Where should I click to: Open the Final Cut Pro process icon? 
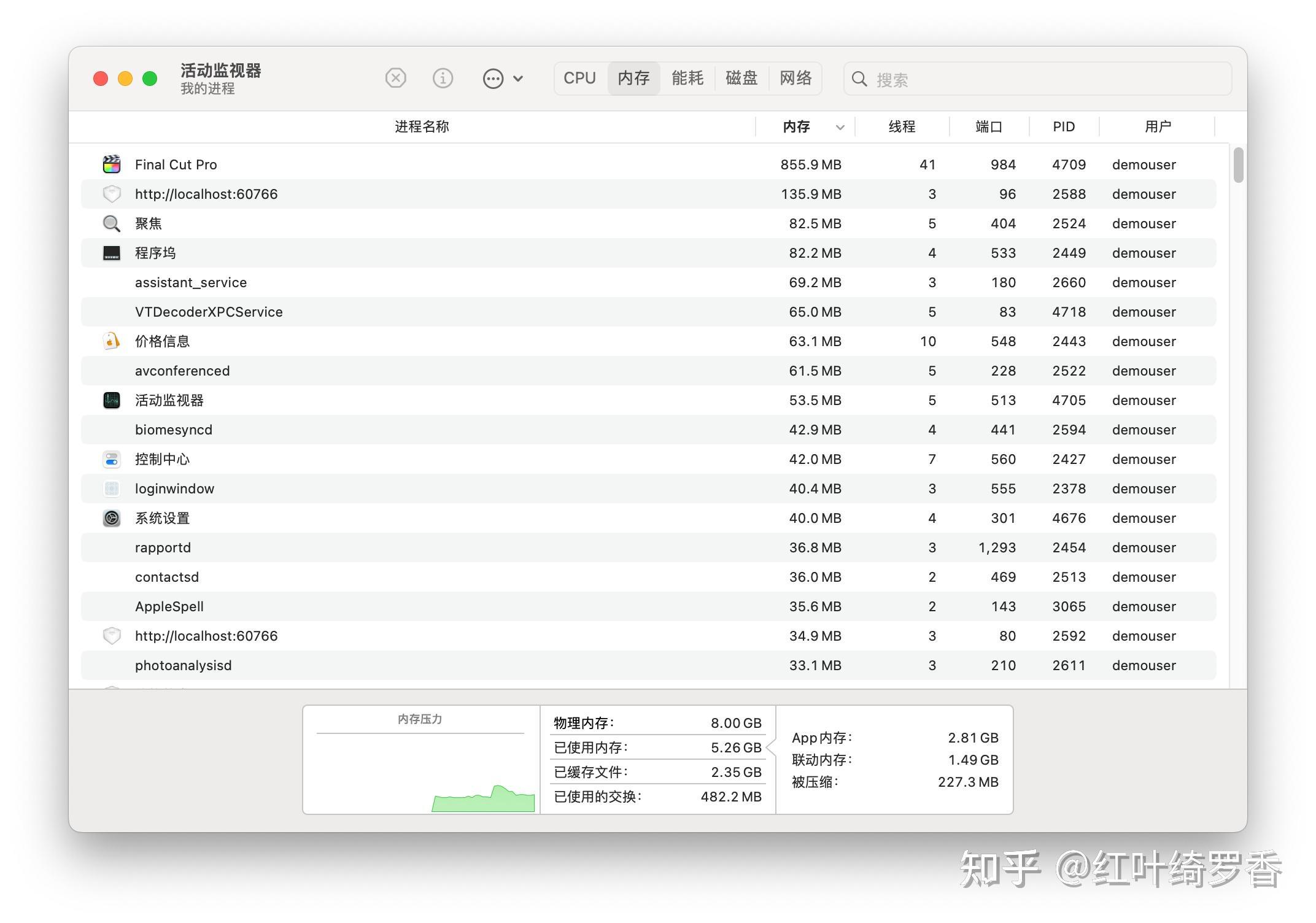tap(111, 164)
